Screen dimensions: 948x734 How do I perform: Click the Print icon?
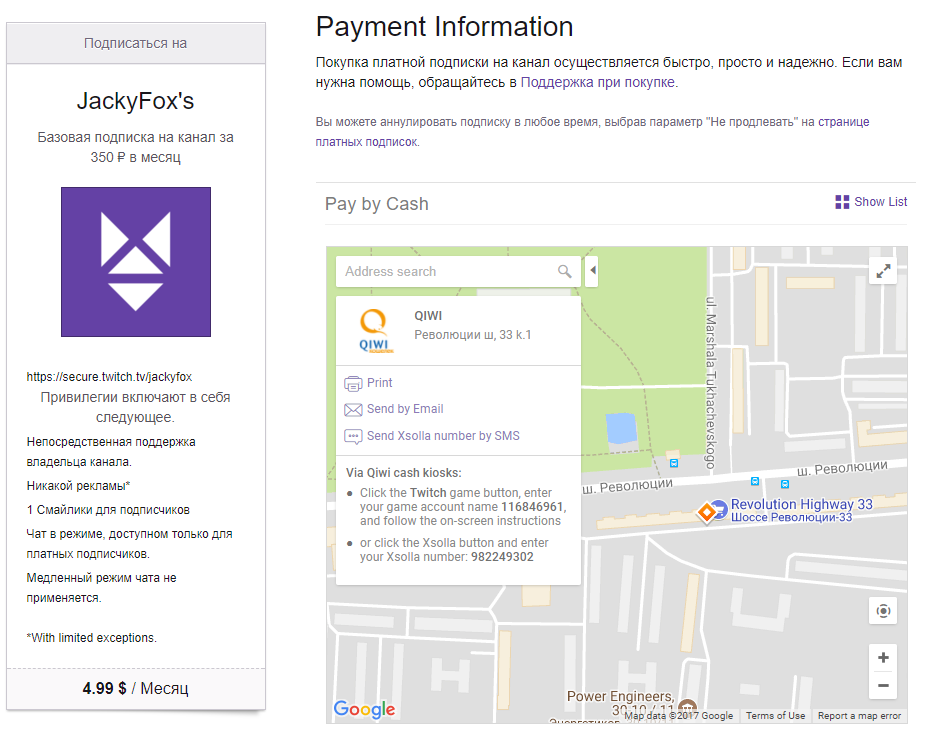[353, 383]
